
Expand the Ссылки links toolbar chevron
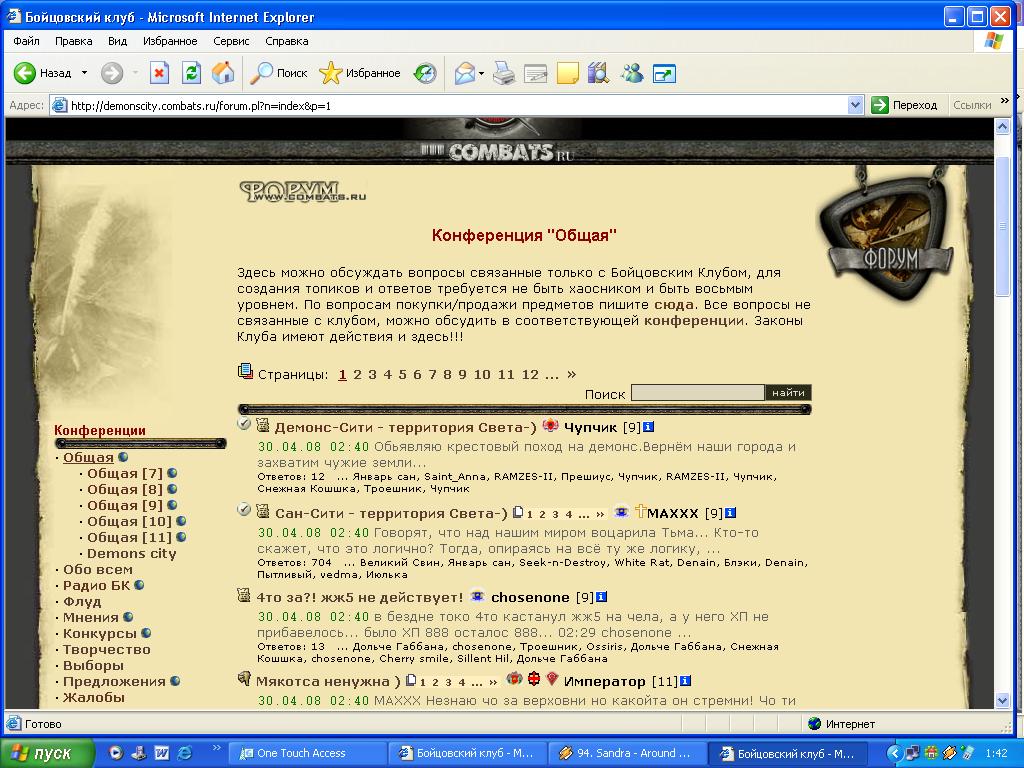click(x=1004, y=101)
